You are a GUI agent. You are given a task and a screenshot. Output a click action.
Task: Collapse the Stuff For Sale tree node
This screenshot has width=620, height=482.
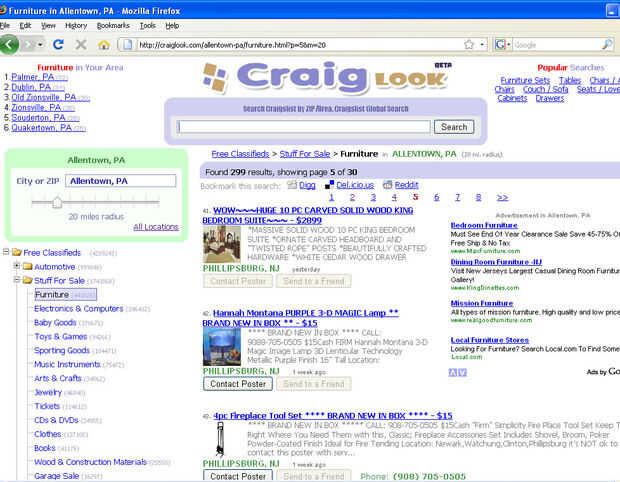click(x=17, y=280)
